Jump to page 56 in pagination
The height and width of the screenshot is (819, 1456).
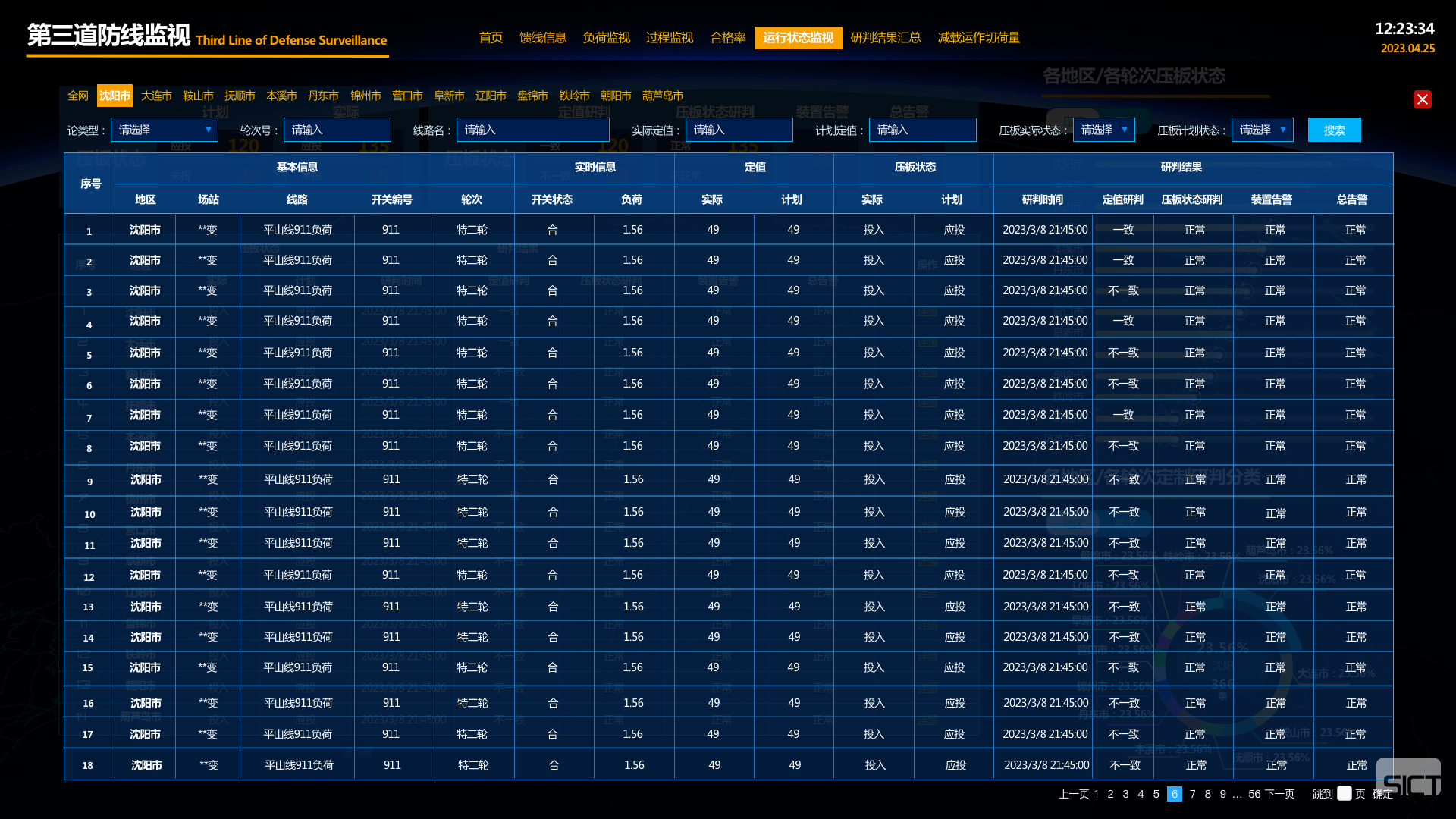point(1254,794)
